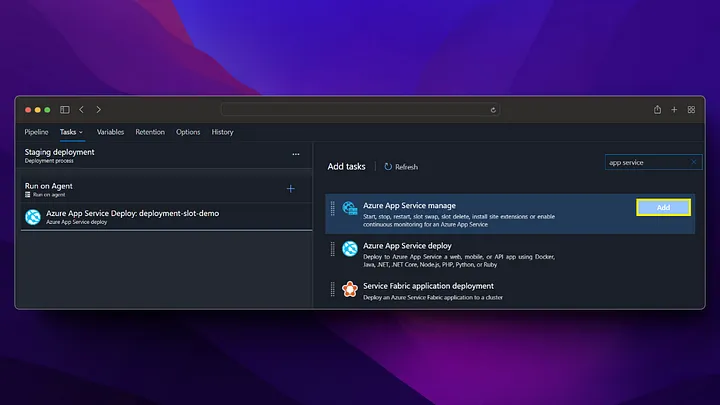Open the browser Share icon
The image size is (720, 405).
pos(658,109)
